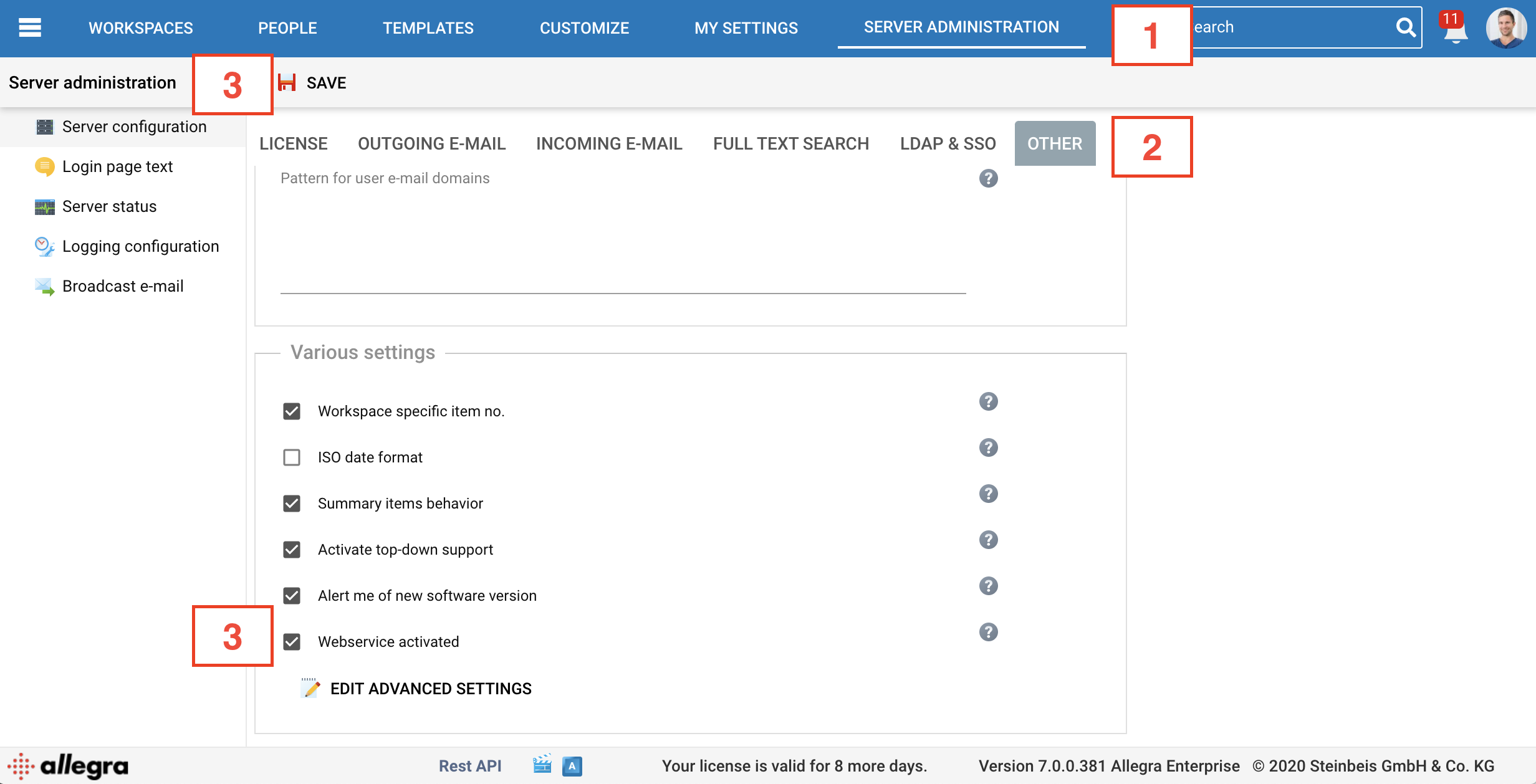The width and height of the screenshot is (1536, 784).
Task: Open the Outgoing E-mail tab
Action: tap(431, 143)
